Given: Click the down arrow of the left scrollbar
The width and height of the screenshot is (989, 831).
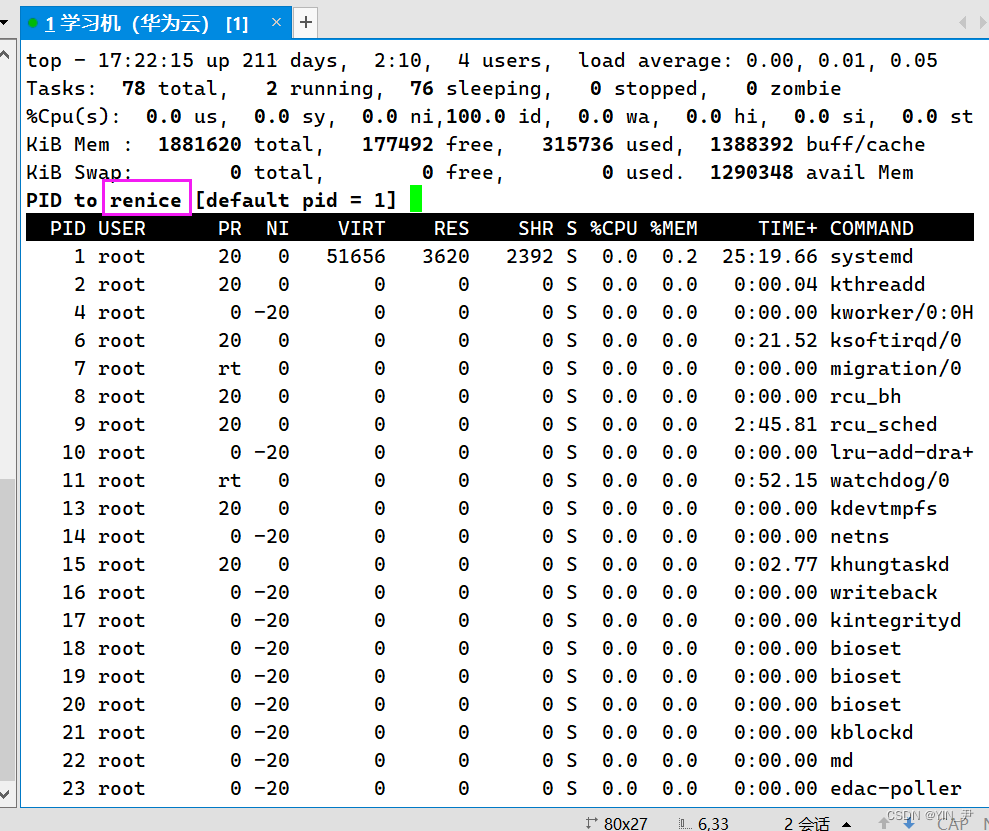Looking at the screenshot, I should 4,794.
